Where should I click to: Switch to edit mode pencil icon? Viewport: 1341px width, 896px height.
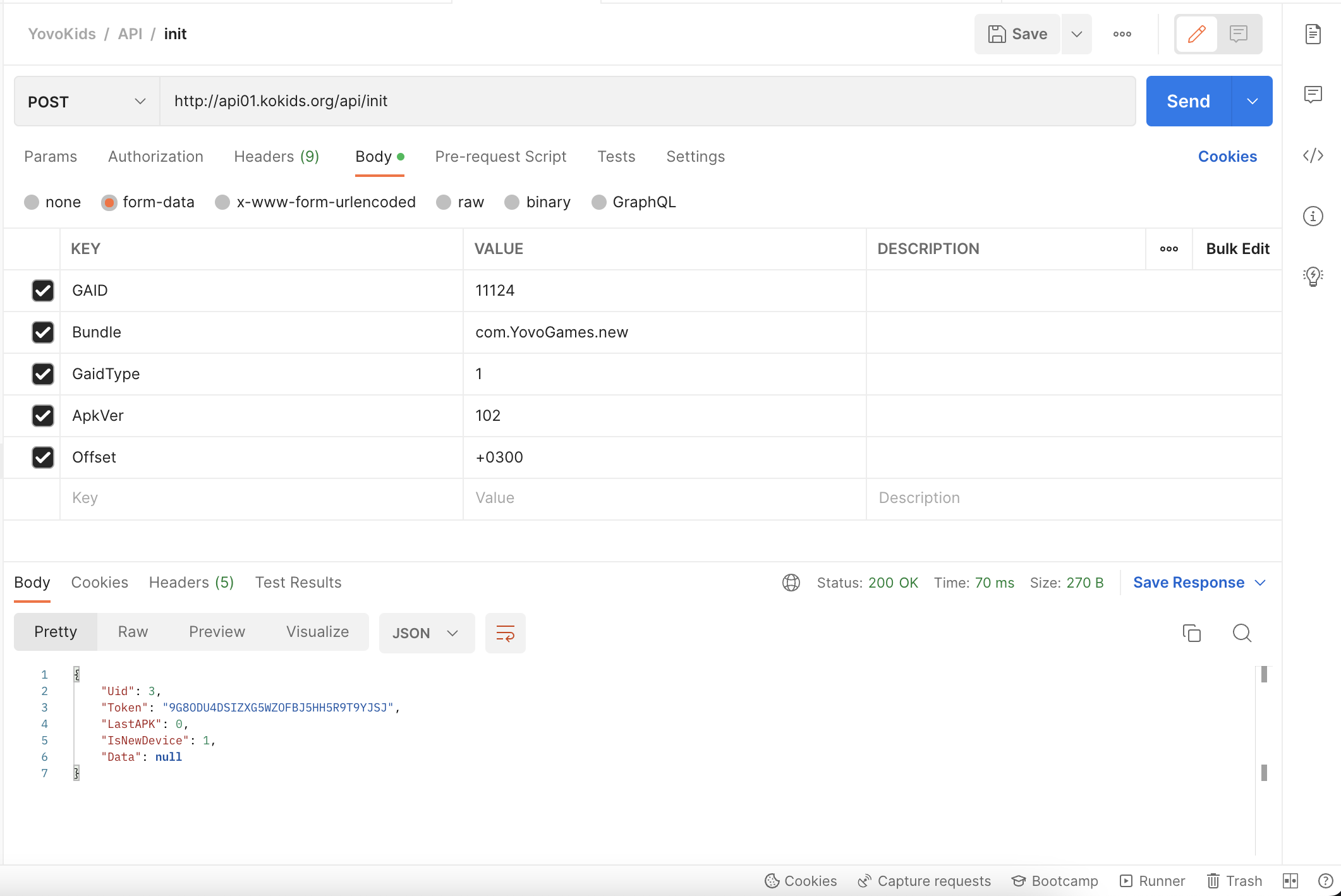[1196, 34]
